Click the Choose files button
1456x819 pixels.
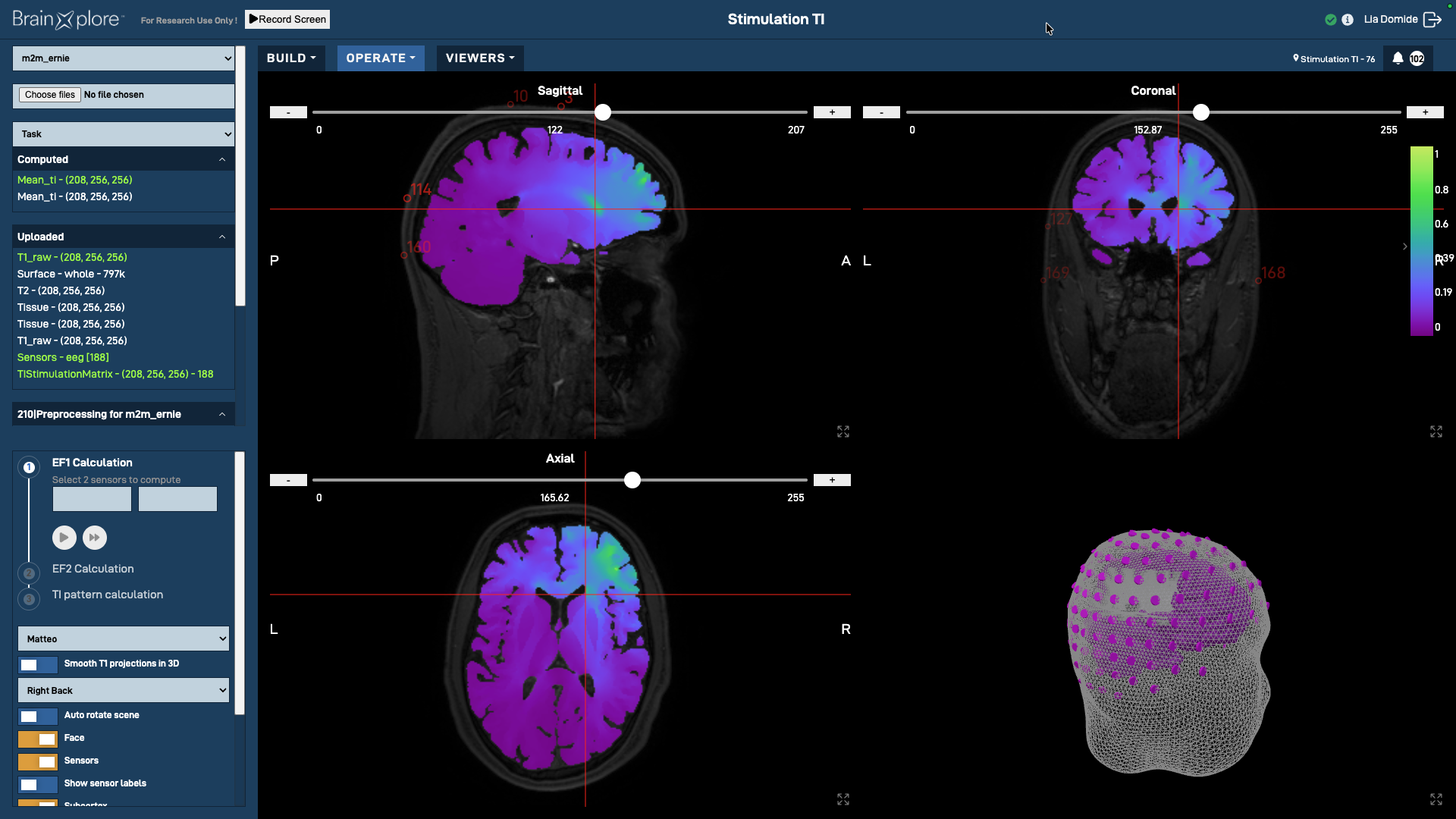[x=50, y=95]
